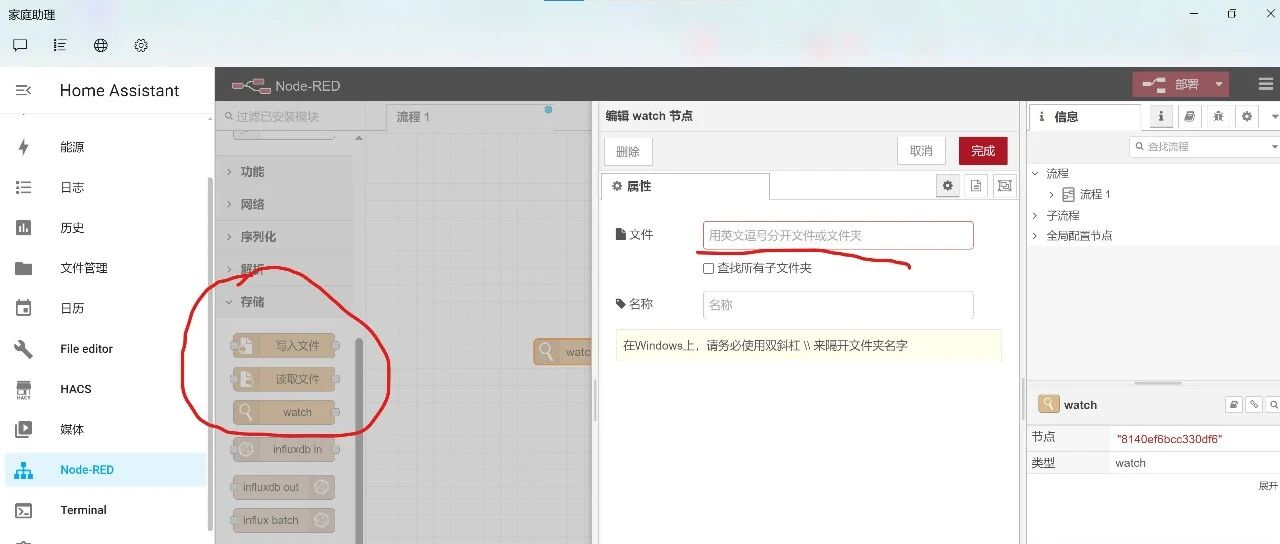Open HACS in the sidebar
1280x544 pixels.
pos(105,389)
